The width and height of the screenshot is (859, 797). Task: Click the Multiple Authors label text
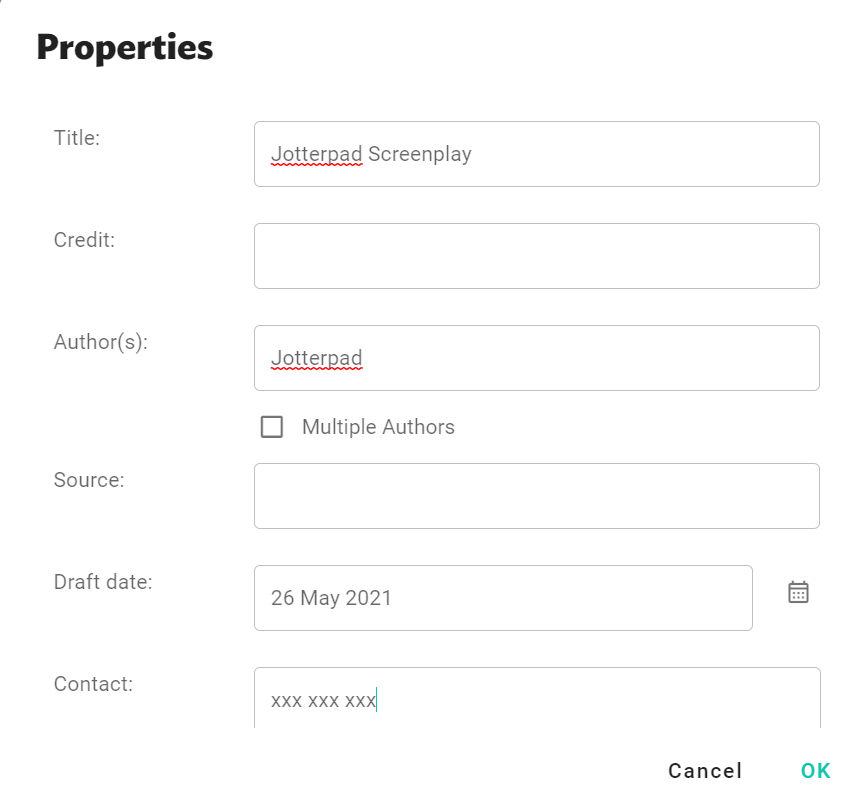[378, 427]
